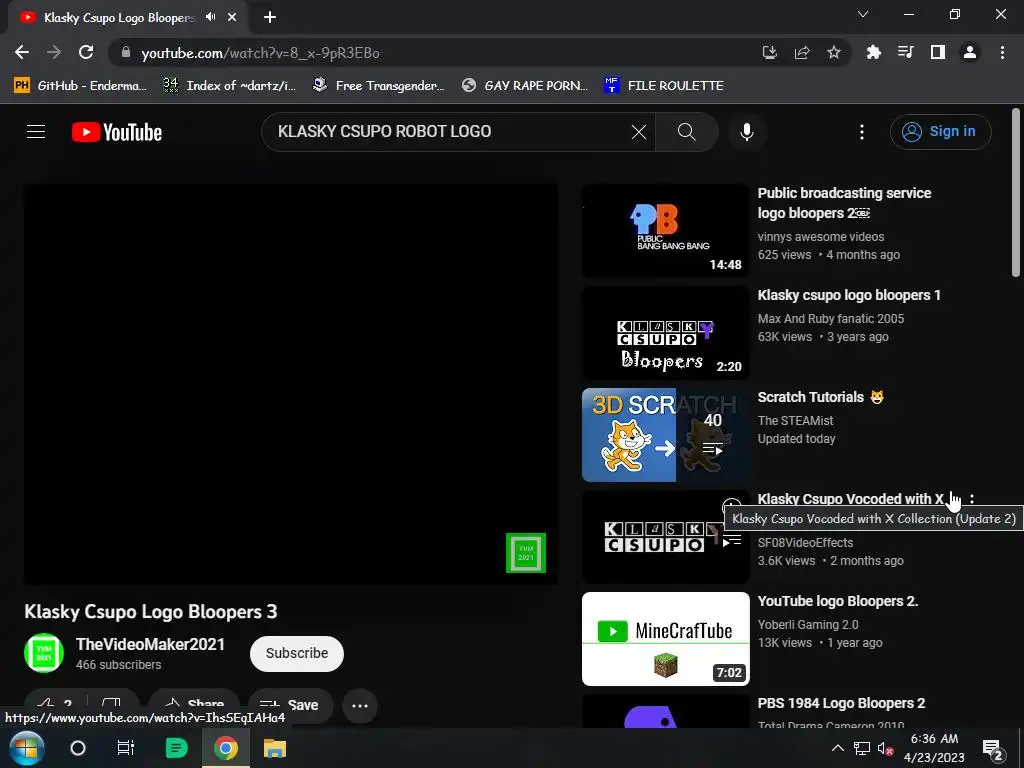Click the "466 subscribers" text
Screen dimensions: 1024x768
pyautogui.click(x=118, y=665)
